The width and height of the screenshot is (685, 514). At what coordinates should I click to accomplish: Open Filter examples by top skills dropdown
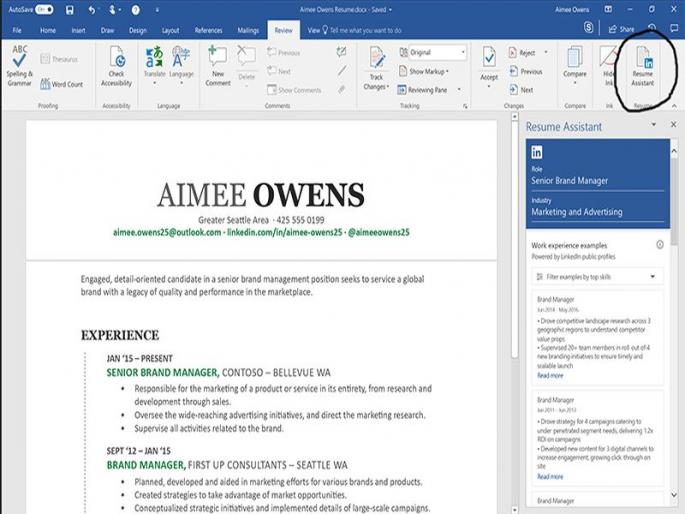(x=597, y=276)
